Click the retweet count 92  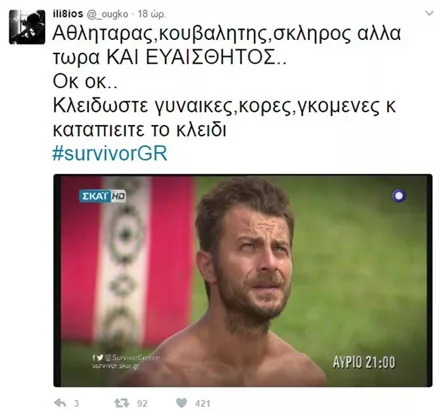point(142,404)
